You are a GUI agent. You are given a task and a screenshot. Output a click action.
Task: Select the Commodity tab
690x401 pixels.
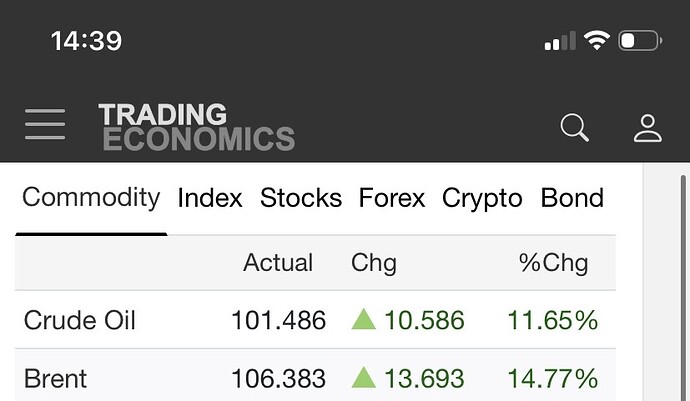[91, 197]
